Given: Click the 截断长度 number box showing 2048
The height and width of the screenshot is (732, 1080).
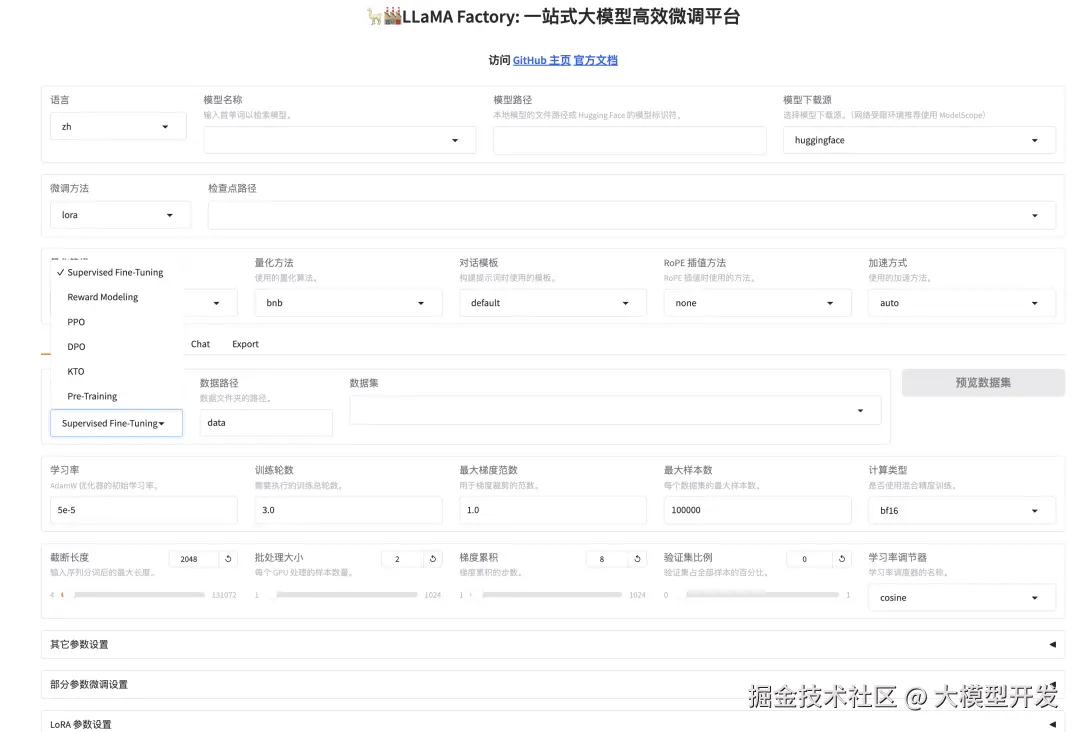Looking at the screenshot, I should 194,558.
